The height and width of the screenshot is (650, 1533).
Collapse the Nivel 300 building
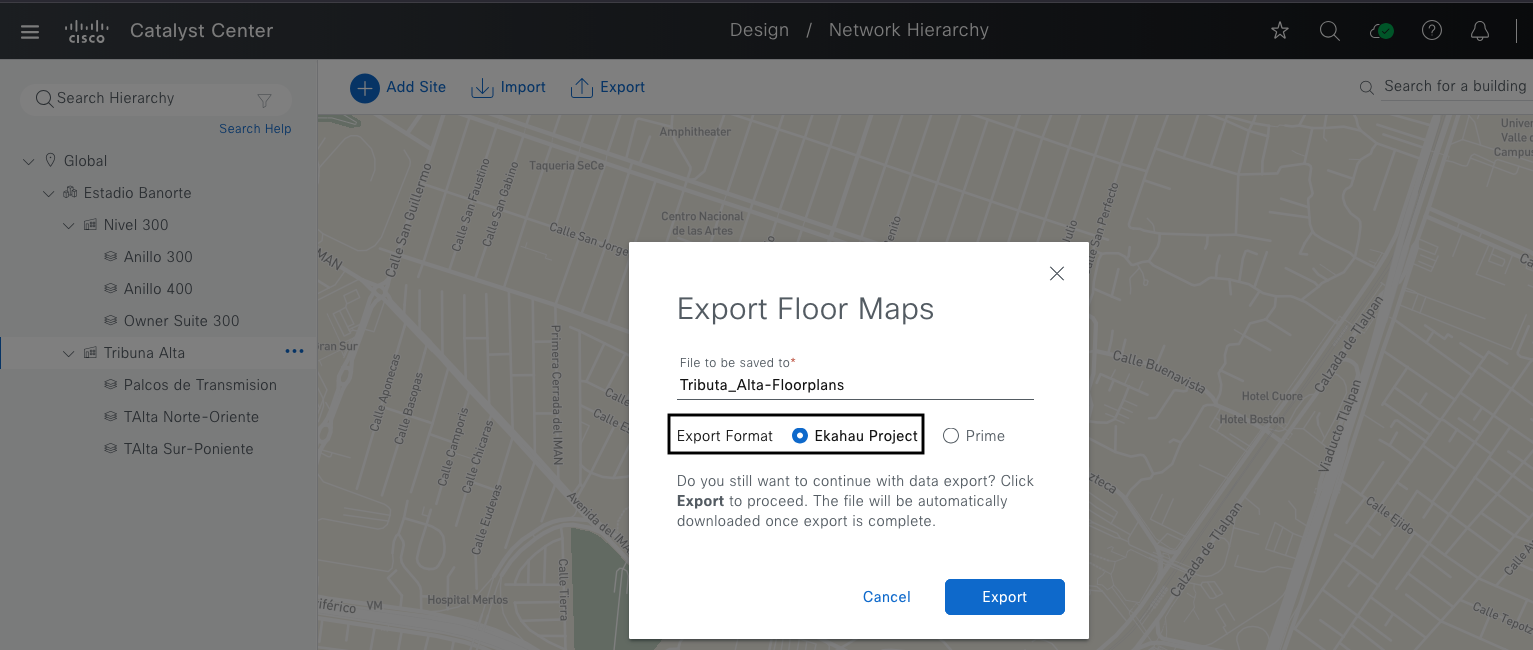pos(68,225)
